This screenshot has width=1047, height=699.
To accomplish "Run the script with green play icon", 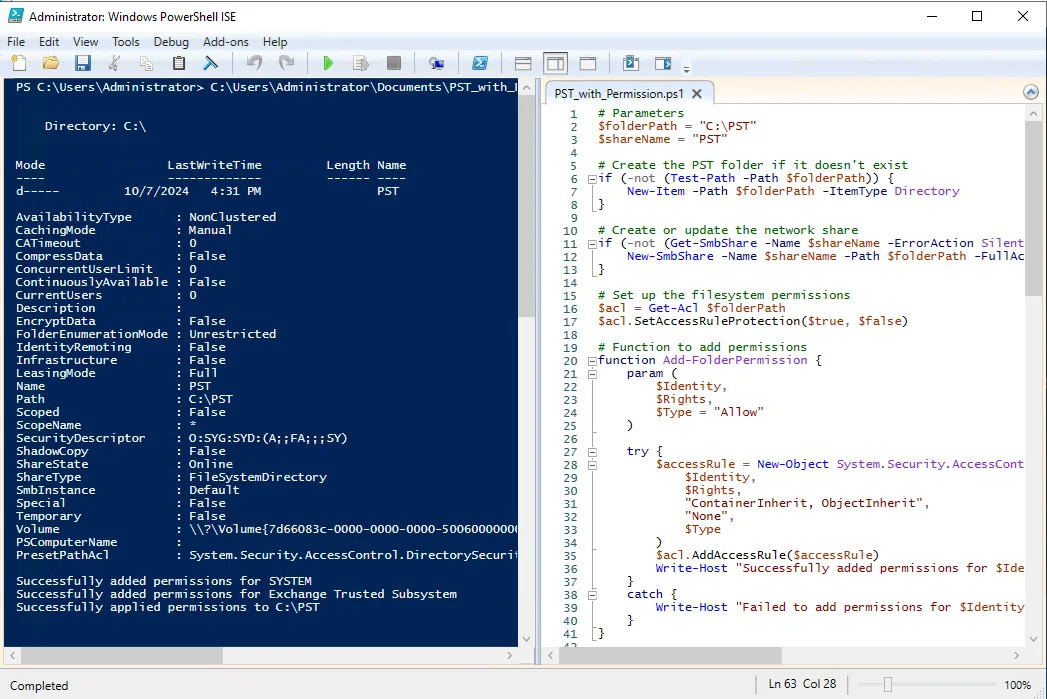I will coord(328,63).
